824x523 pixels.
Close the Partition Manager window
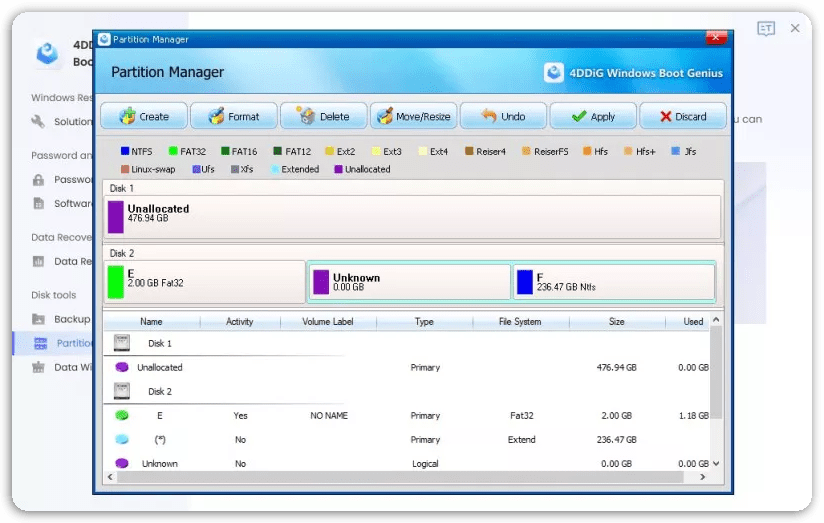click(716, 37)
